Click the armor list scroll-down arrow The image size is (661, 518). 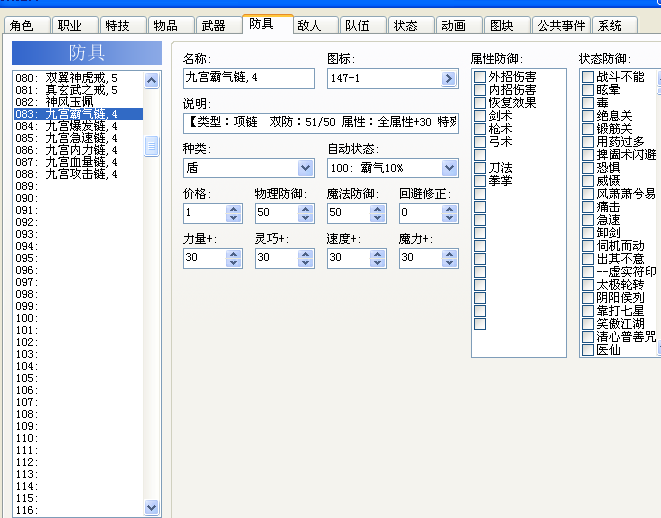point(151,507)
